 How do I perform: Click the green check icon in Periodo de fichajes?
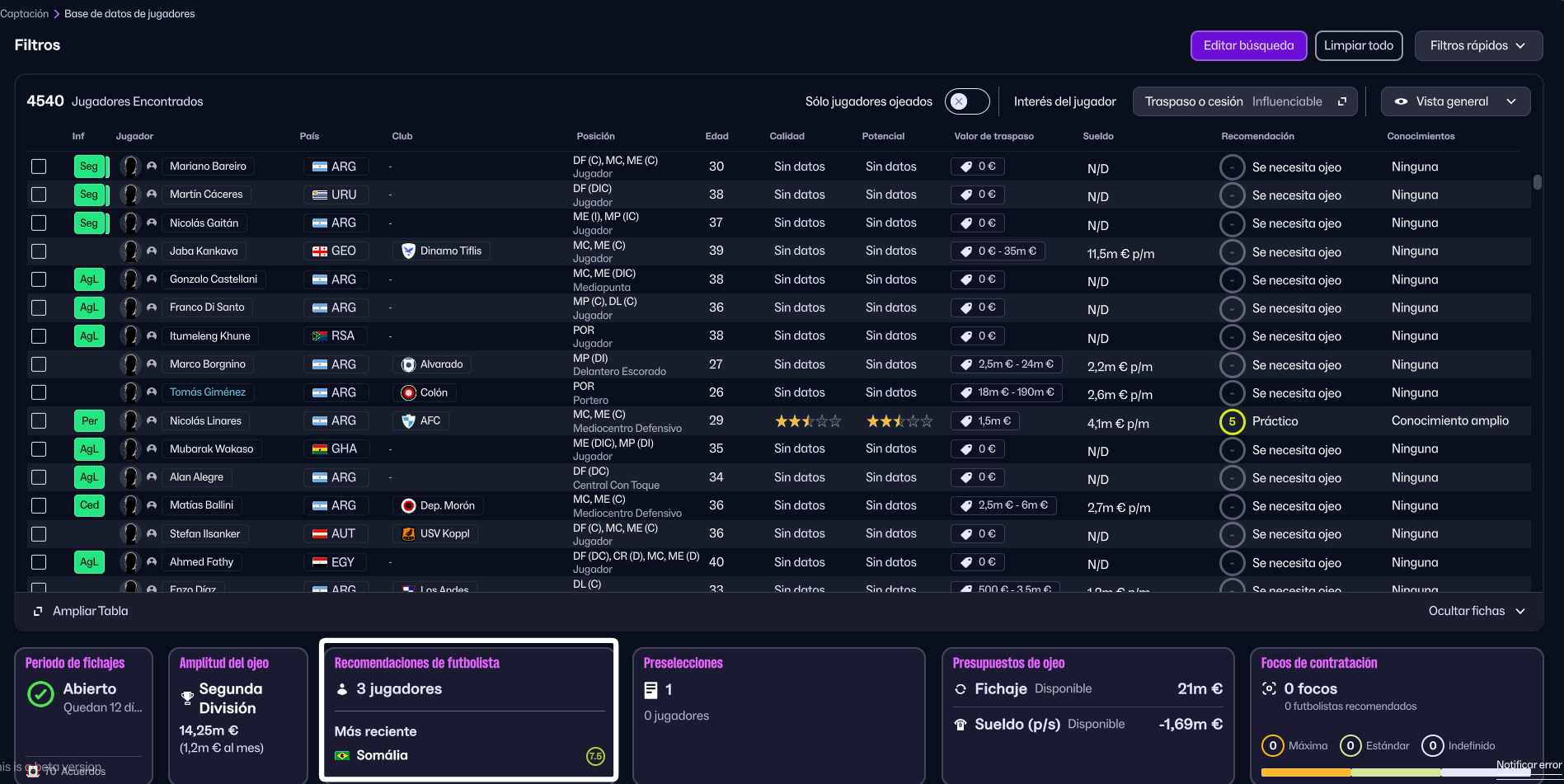(40, 694)
